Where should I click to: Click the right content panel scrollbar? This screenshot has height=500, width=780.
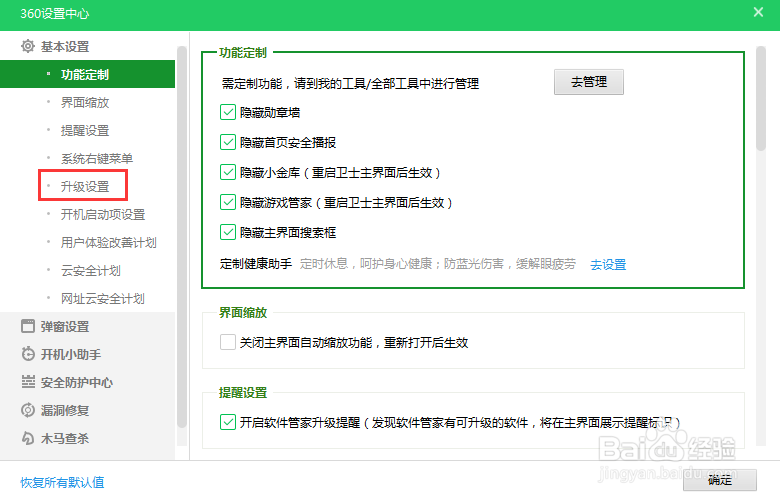761,99
